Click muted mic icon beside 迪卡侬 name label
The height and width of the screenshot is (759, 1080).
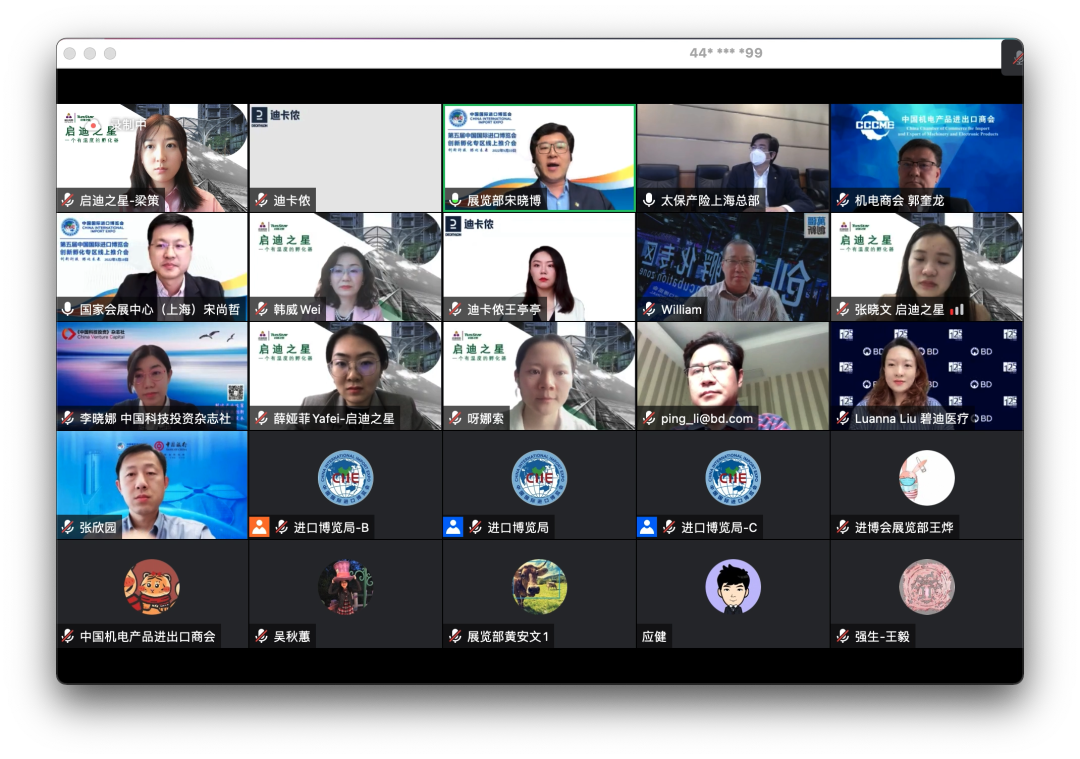tap(261, 200)
